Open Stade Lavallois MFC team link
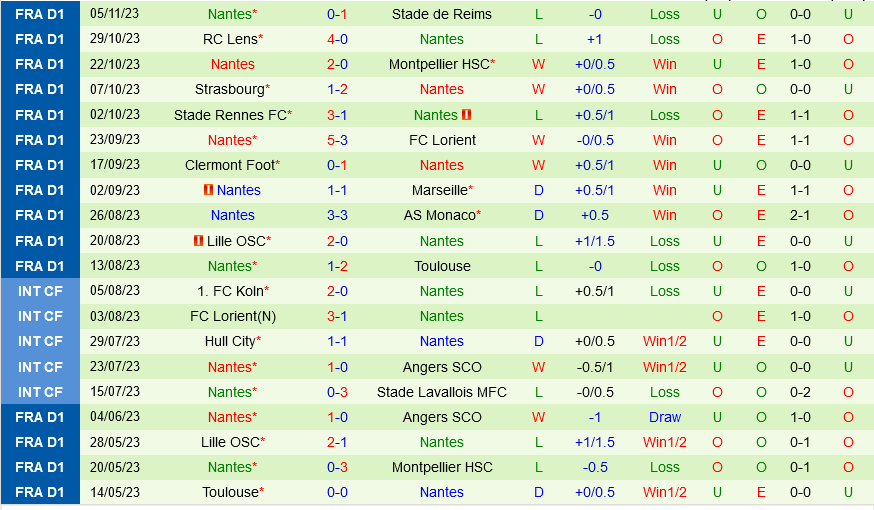874x510 pixels. (x=441, y=392)
